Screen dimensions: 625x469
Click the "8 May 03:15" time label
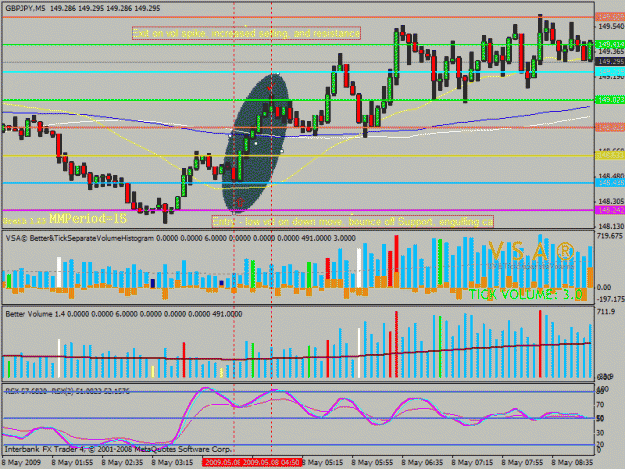[x=172, y=463]
